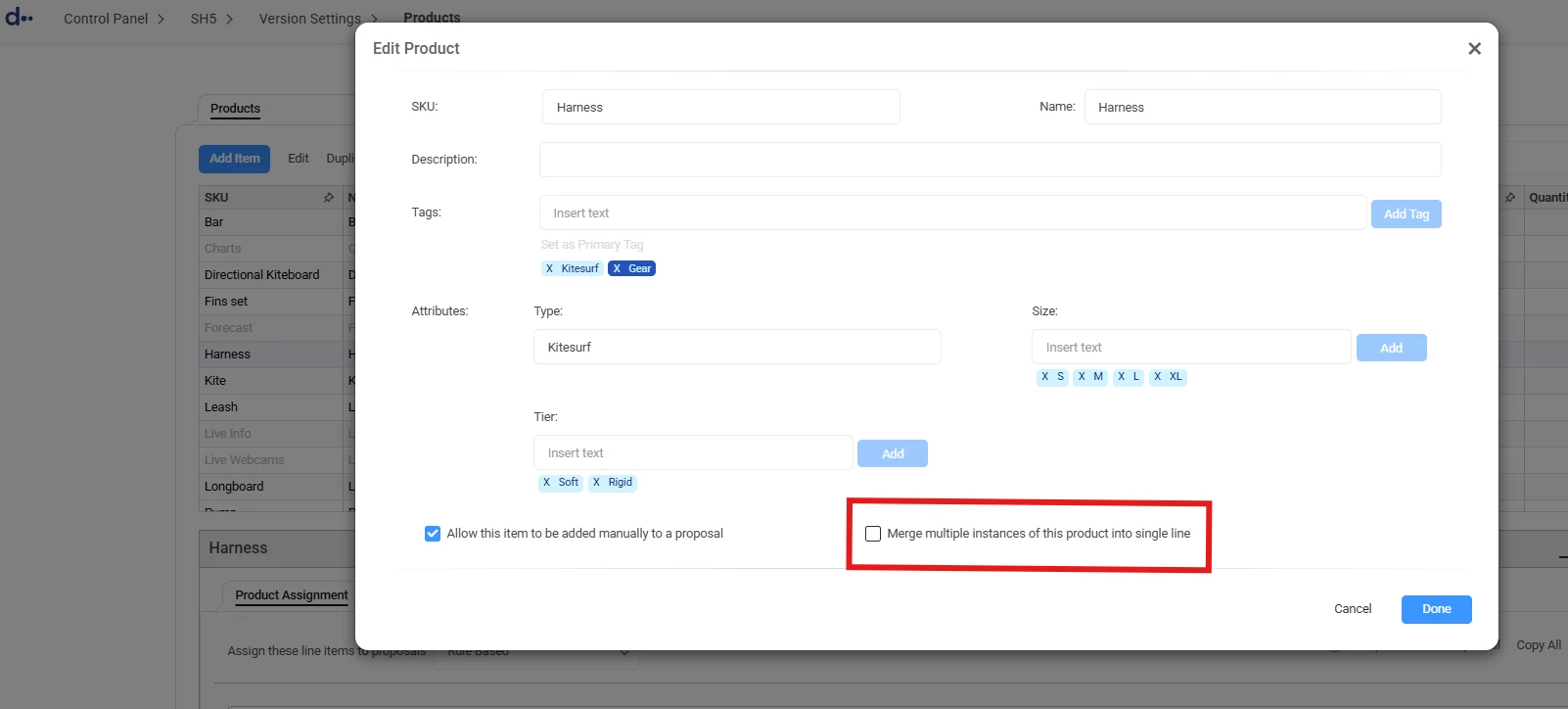Select the Products tab

[x=235, y=109]
